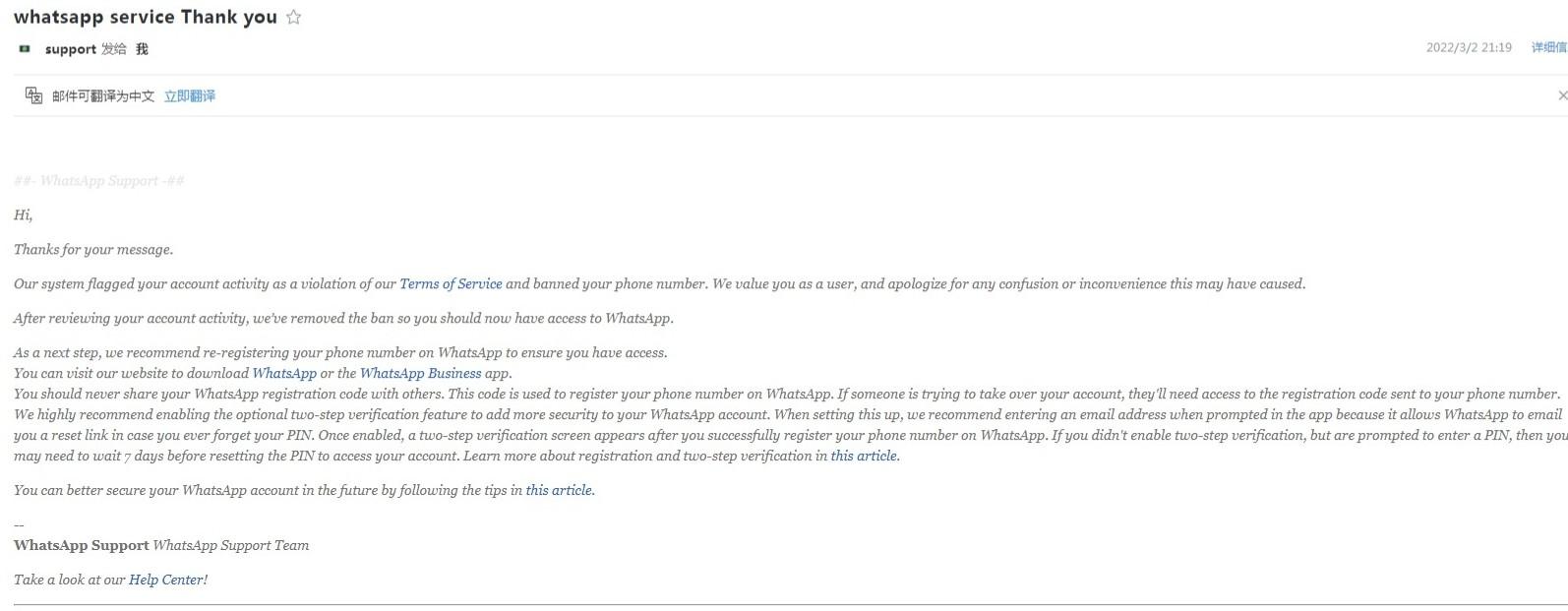Click the 'Thanks for your message' line
The height and width of the screenshot is (611, 1568).
point(93,249)
